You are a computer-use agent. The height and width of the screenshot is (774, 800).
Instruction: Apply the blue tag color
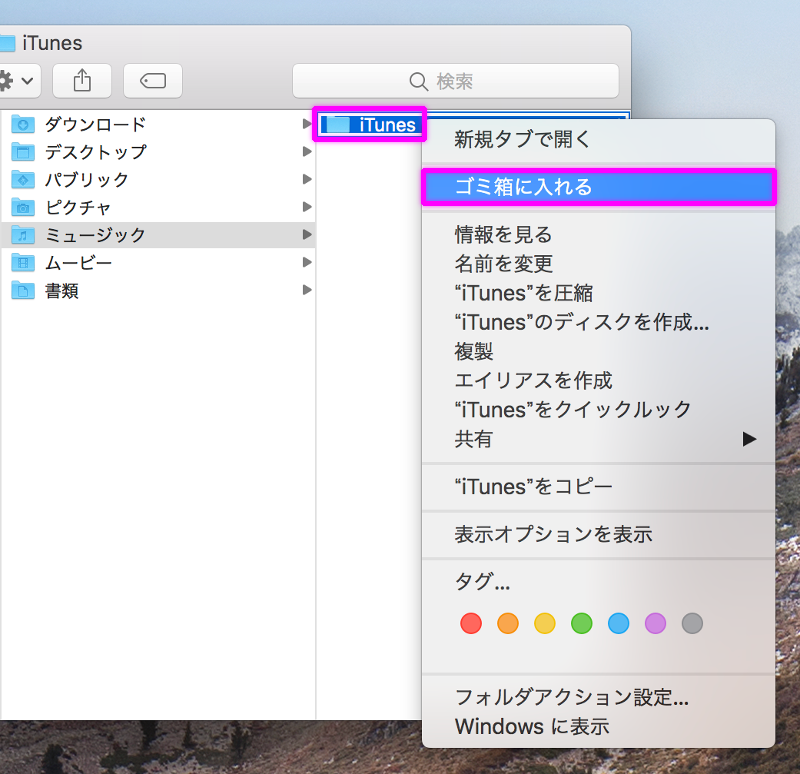(618, 623)
